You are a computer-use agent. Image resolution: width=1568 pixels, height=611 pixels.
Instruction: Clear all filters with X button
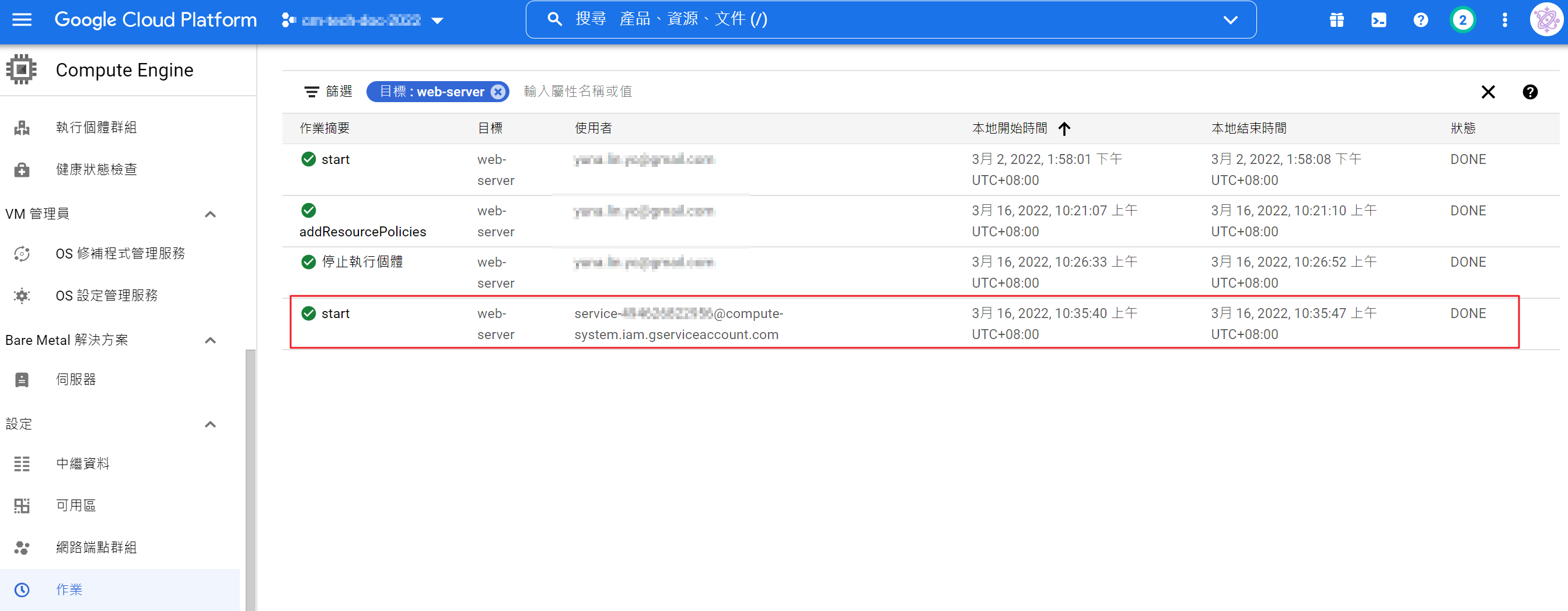pyautogui.click(x=1487, y=92)
